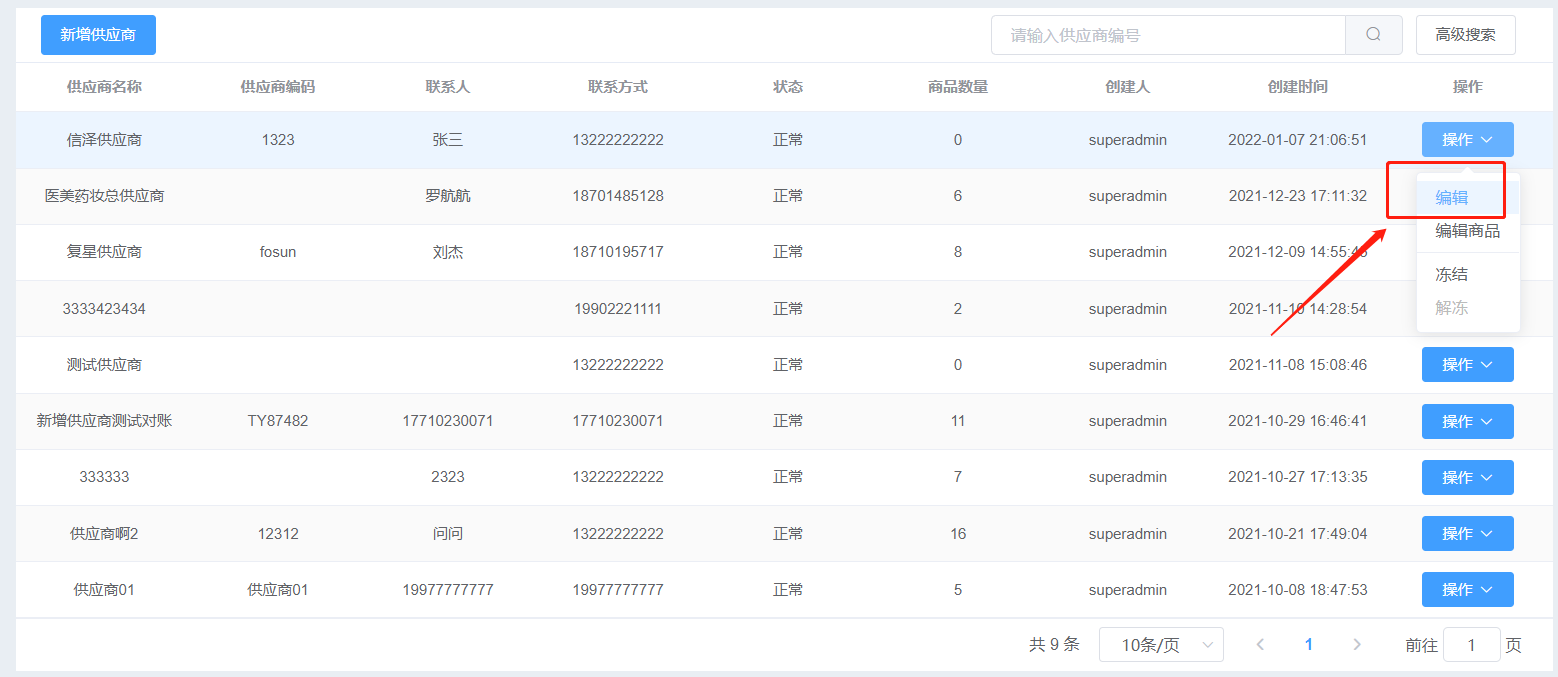Click contact name 罗航航
The width and height of the screenshot is (1558, 677).
click(x=448, y=196)
